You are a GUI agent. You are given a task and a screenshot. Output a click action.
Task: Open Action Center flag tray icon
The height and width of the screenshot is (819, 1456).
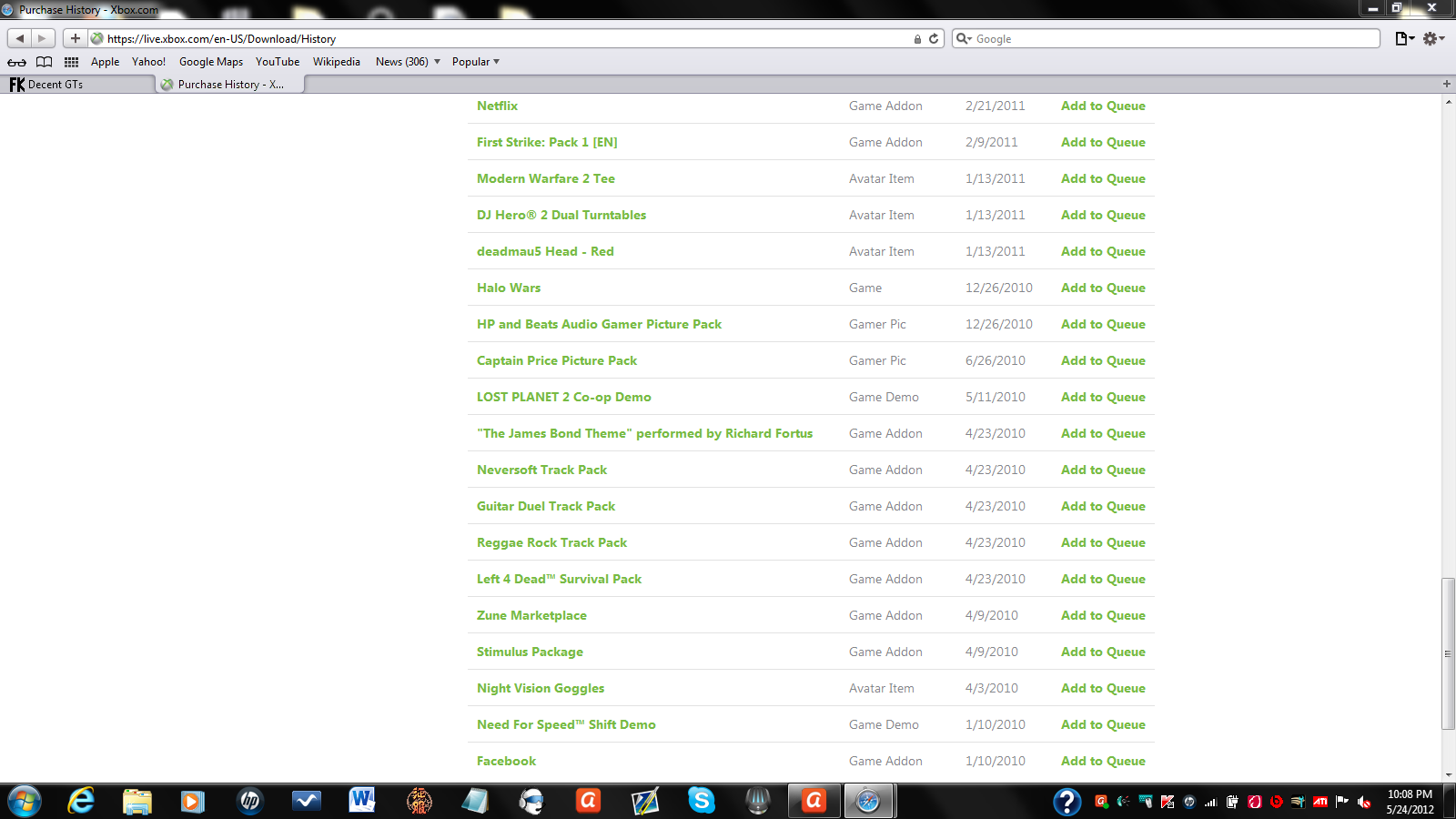pyautogui.click(x=1342, y=802)
